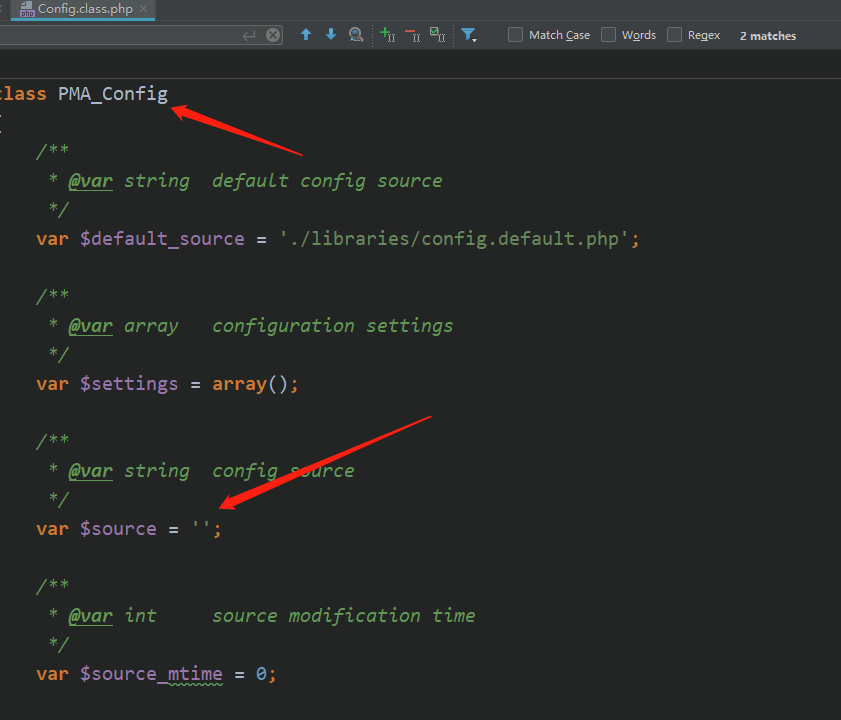Click the $settings variable
The image size is (841, 720).
(x=129, y=384)
